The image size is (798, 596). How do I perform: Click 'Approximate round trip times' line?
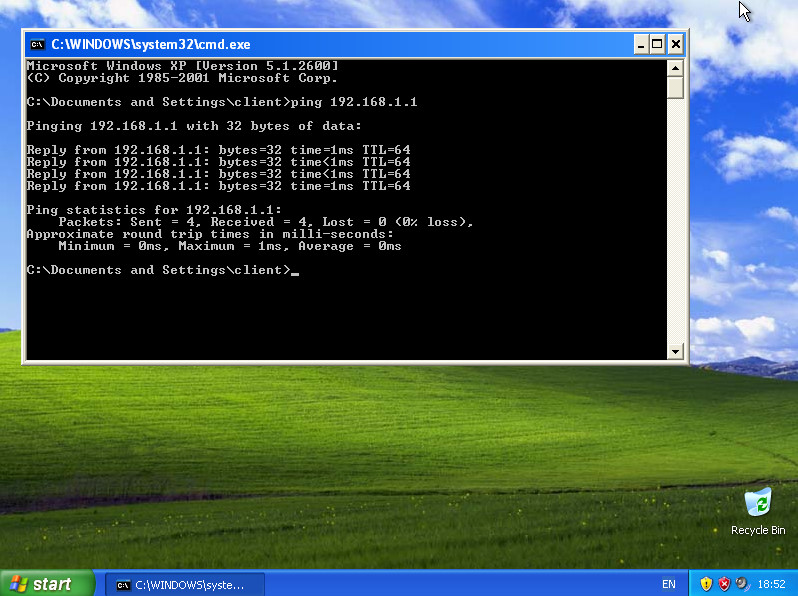click(x=210, y=234)
